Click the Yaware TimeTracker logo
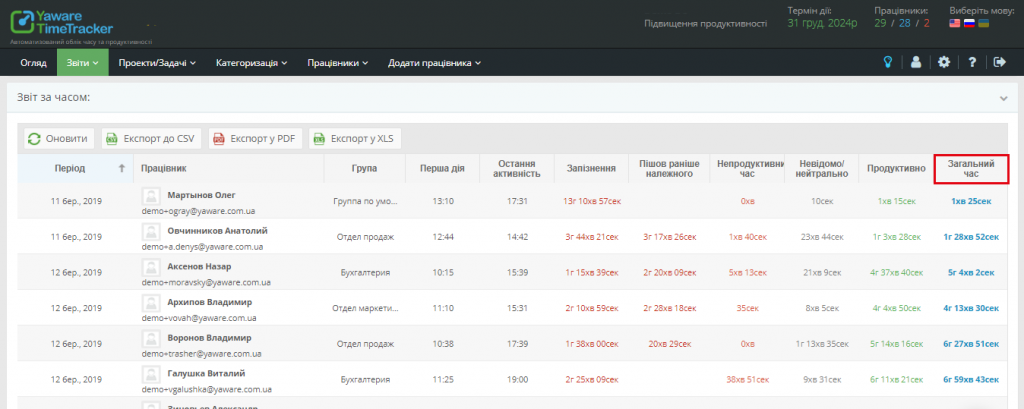Screen dimensions: 1024x409 pos(70,23)
